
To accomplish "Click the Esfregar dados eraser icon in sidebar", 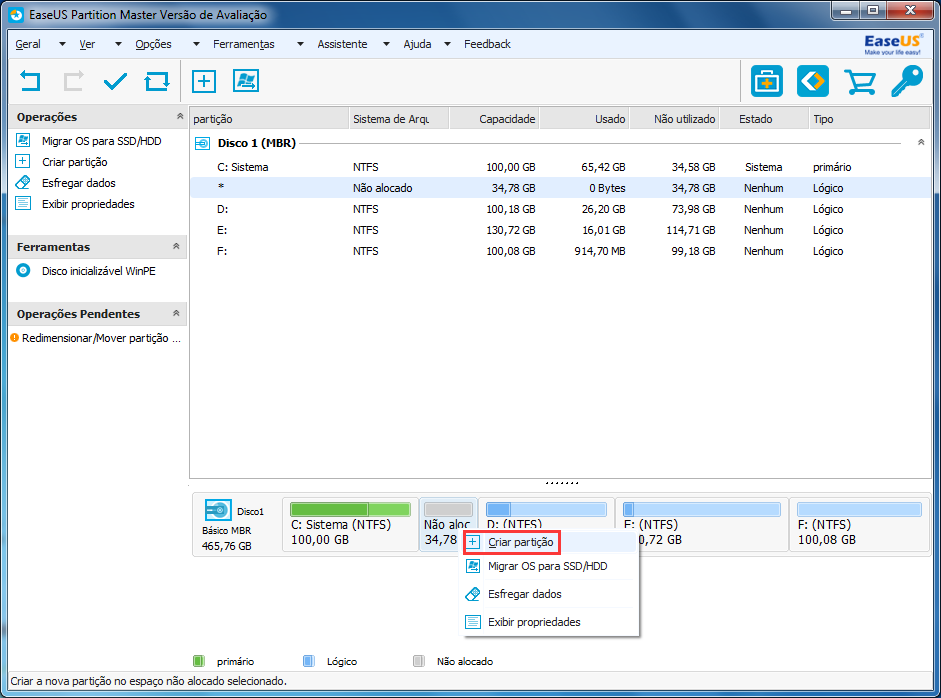I will 23,182.
